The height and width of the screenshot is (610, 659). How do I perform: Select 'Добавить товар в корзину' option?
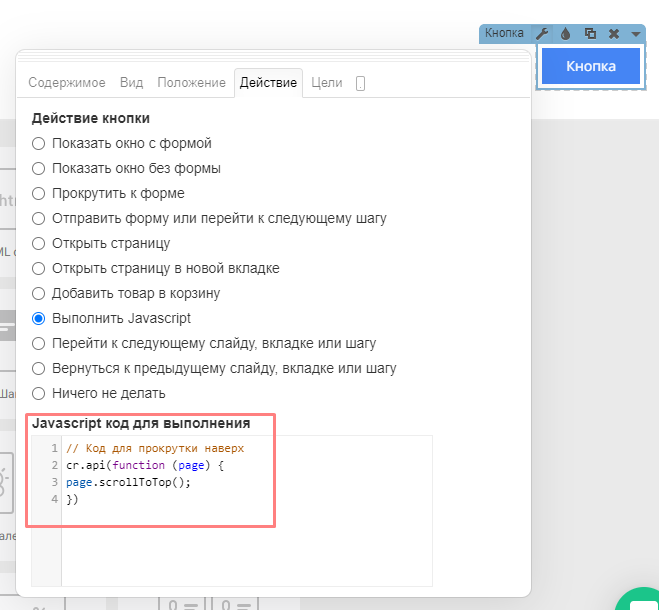coord(39,293)
